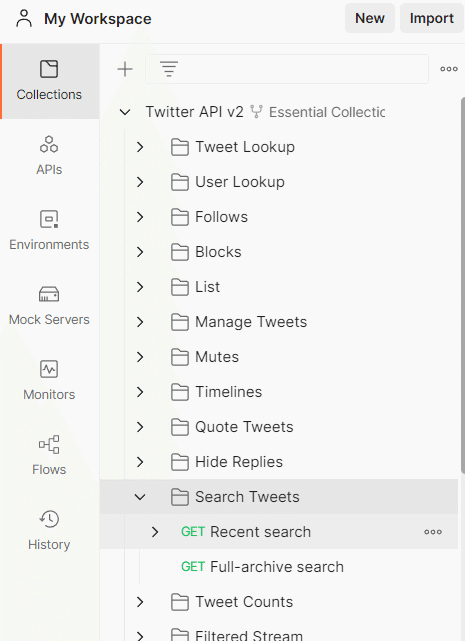The image size is (465, 641).
Task: Expand the Recent search request examples
Action: click(x=155, y=532)
